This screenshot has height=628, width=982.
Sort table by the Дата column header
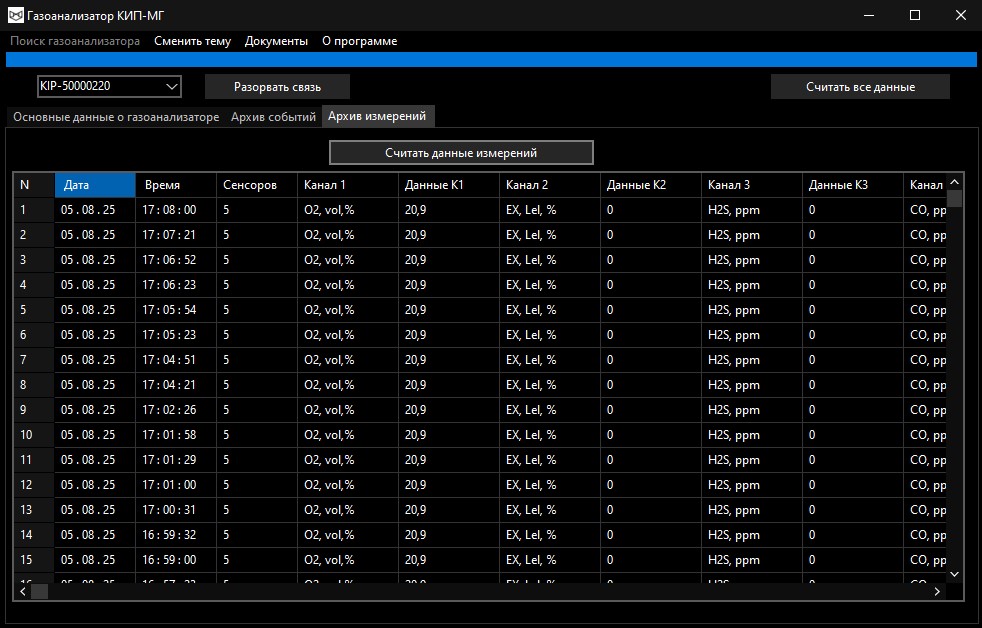click(x=94, y=185)
